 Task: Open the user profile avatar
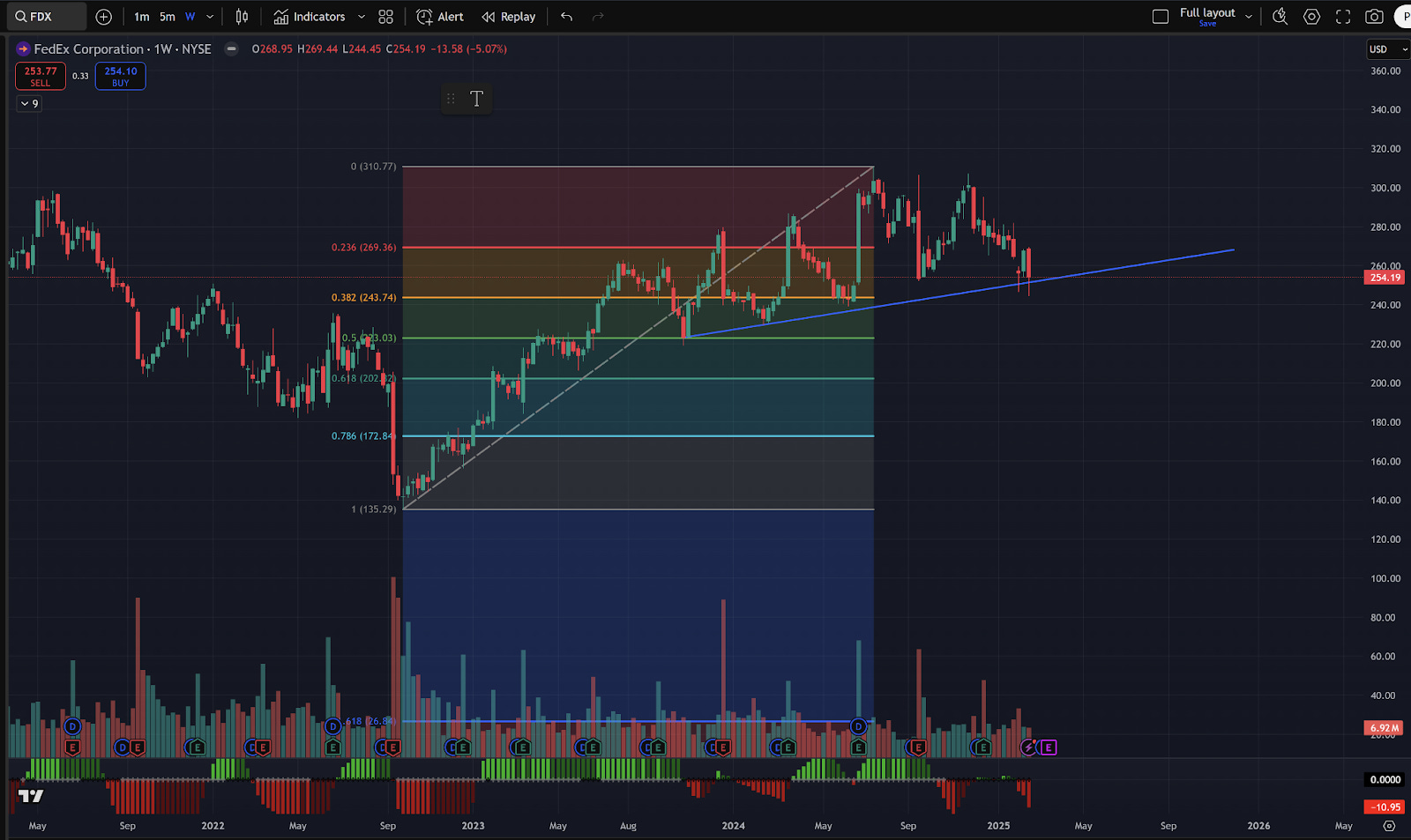click(1403, 17)
